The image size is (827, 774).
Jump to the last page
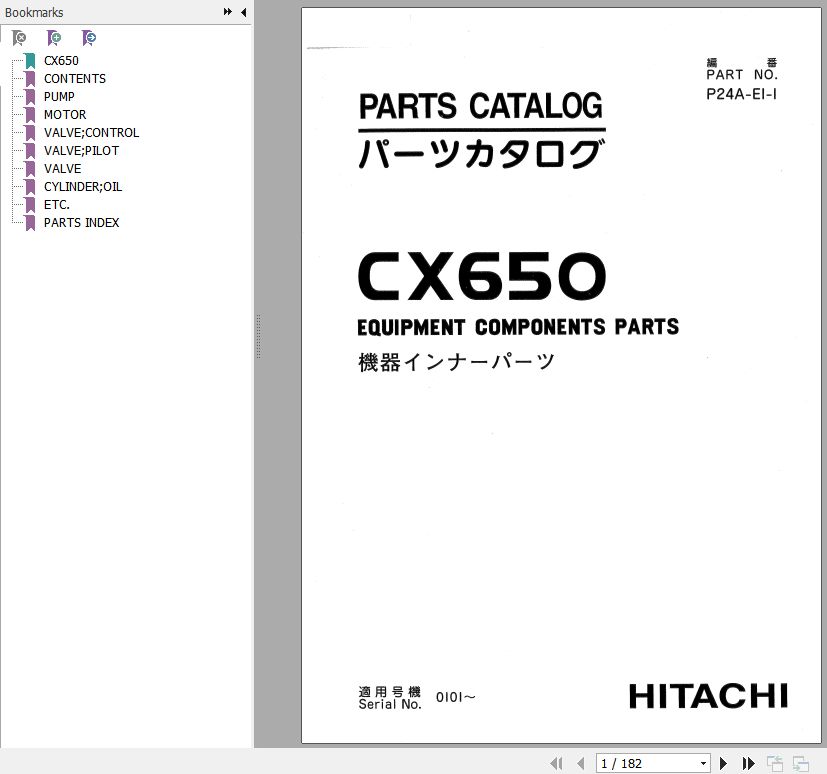pos(748,763)
